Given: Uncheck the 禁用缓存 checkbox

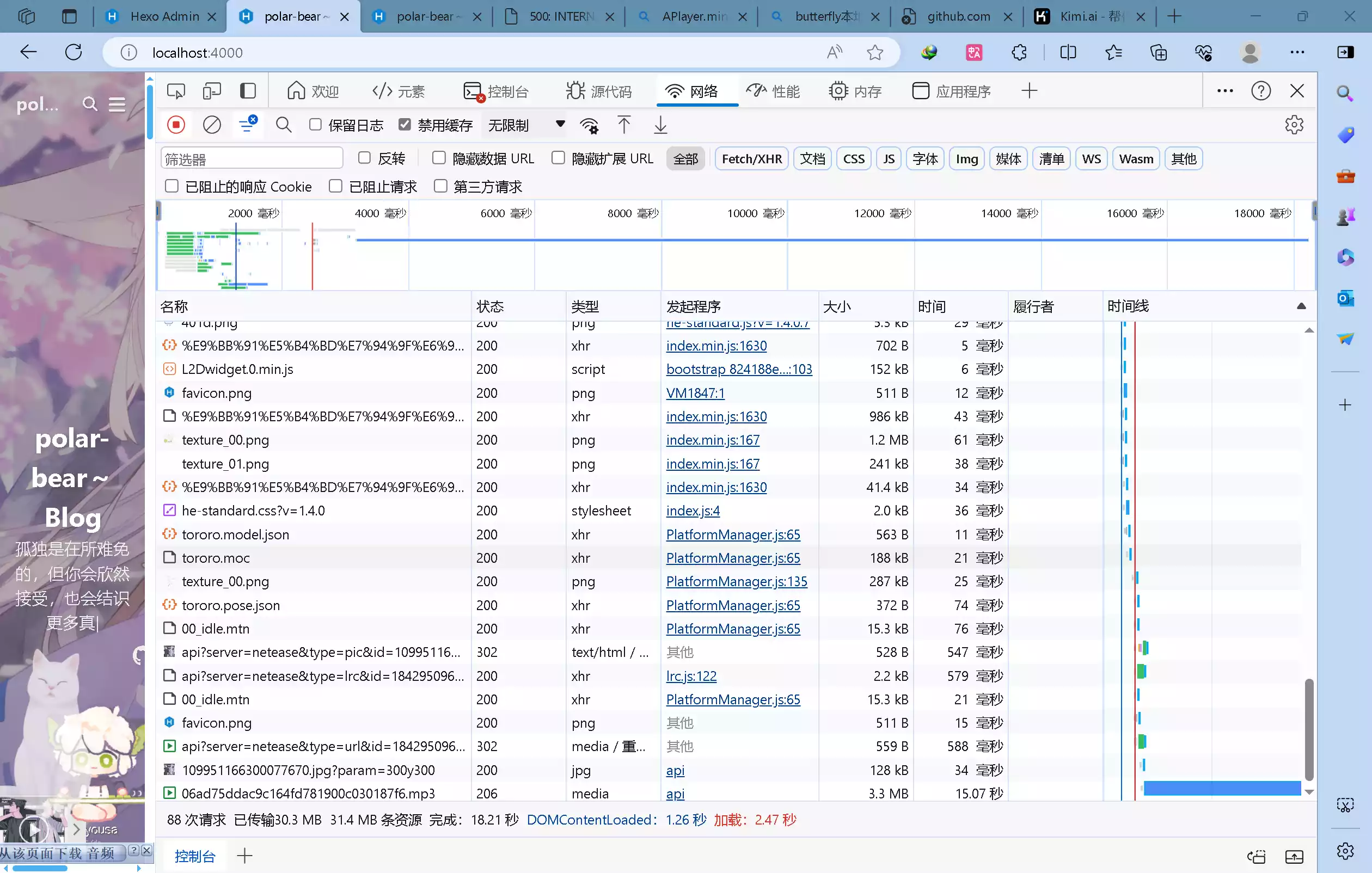Looking at the screenshot, I should [x=405, y=125].
